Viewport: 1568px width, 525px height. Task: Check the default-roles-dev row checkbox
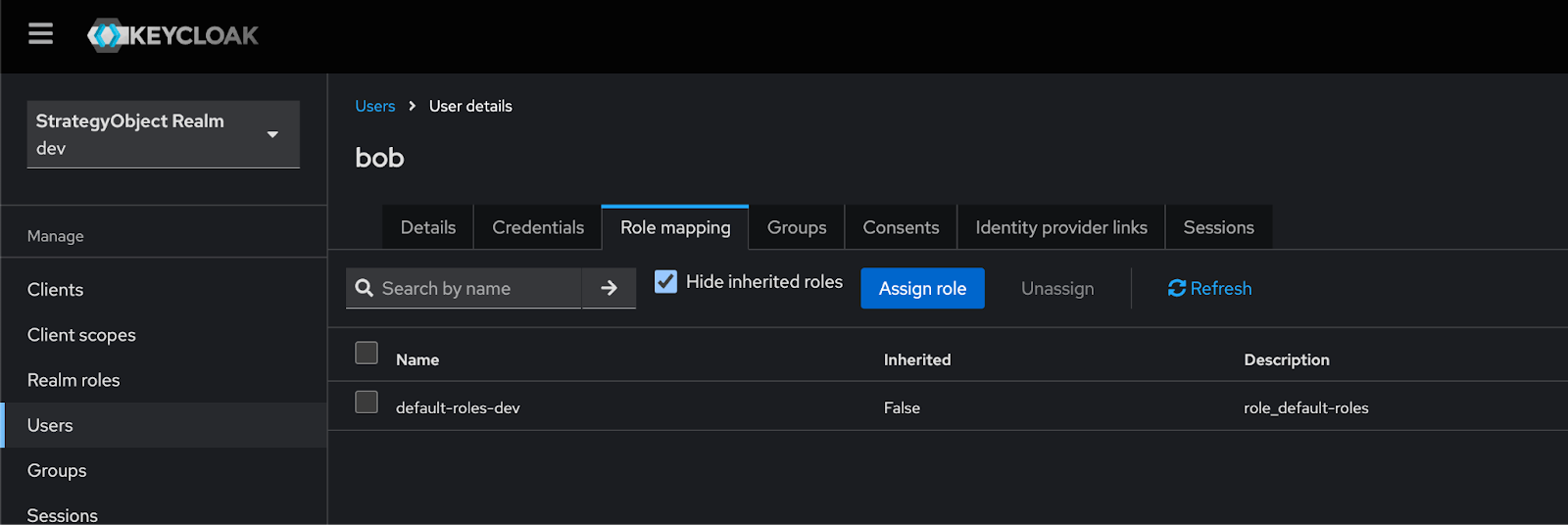(367, 403)
